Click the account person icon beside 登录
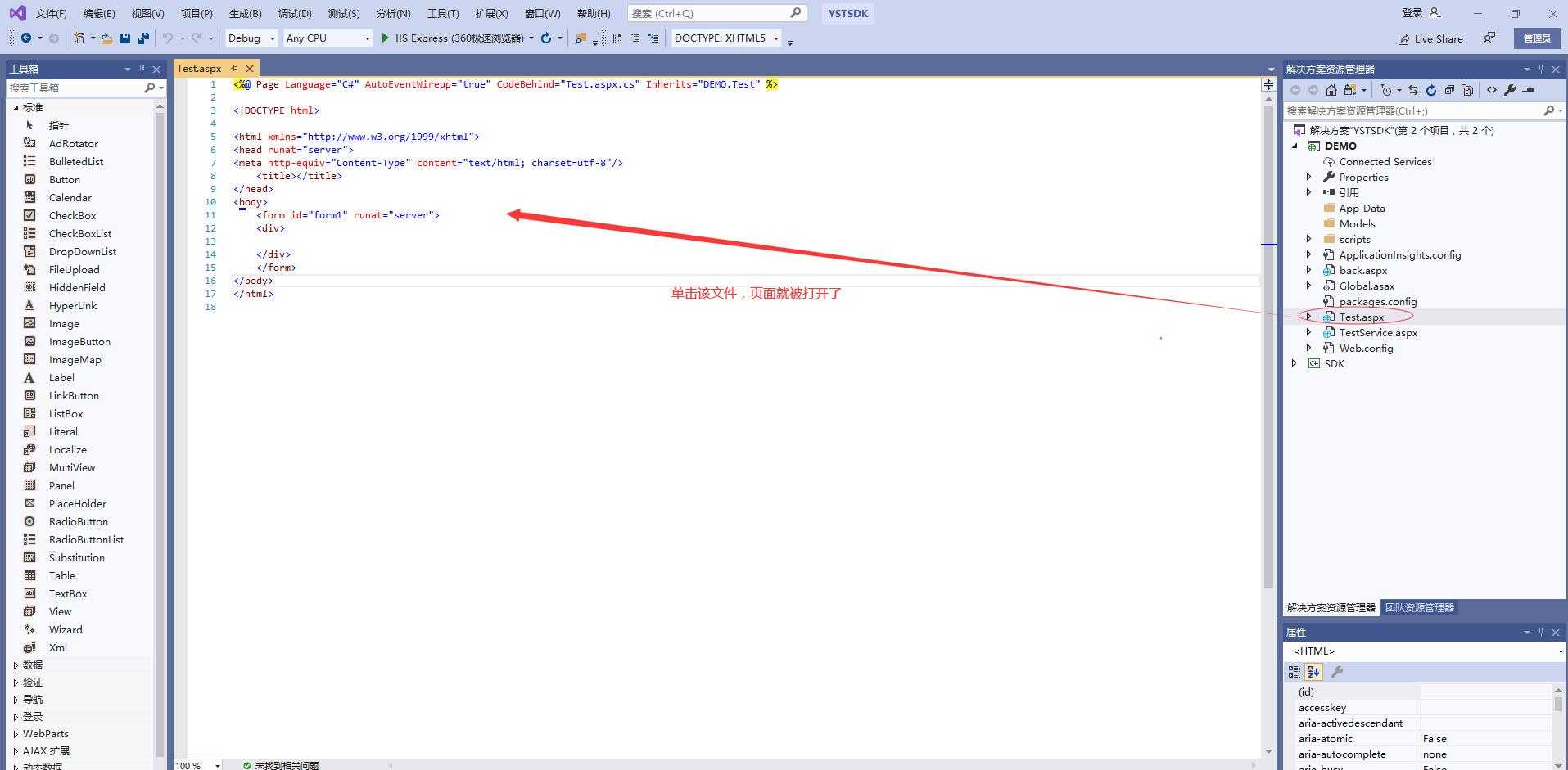Screen dimensions: 1568x770 (x=1435, y=13)
